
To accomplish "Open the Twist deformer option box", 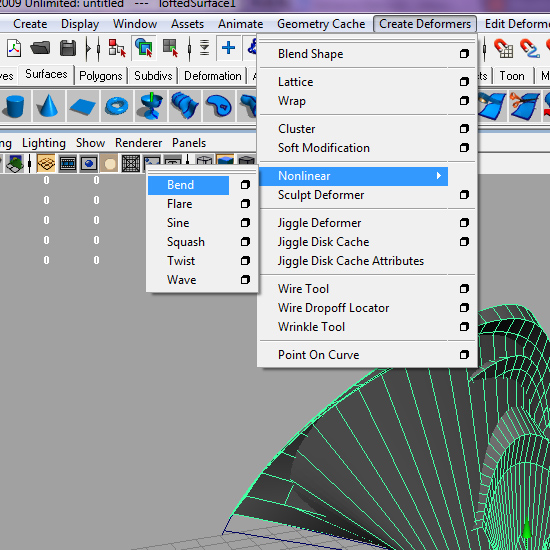I will 245,261.
